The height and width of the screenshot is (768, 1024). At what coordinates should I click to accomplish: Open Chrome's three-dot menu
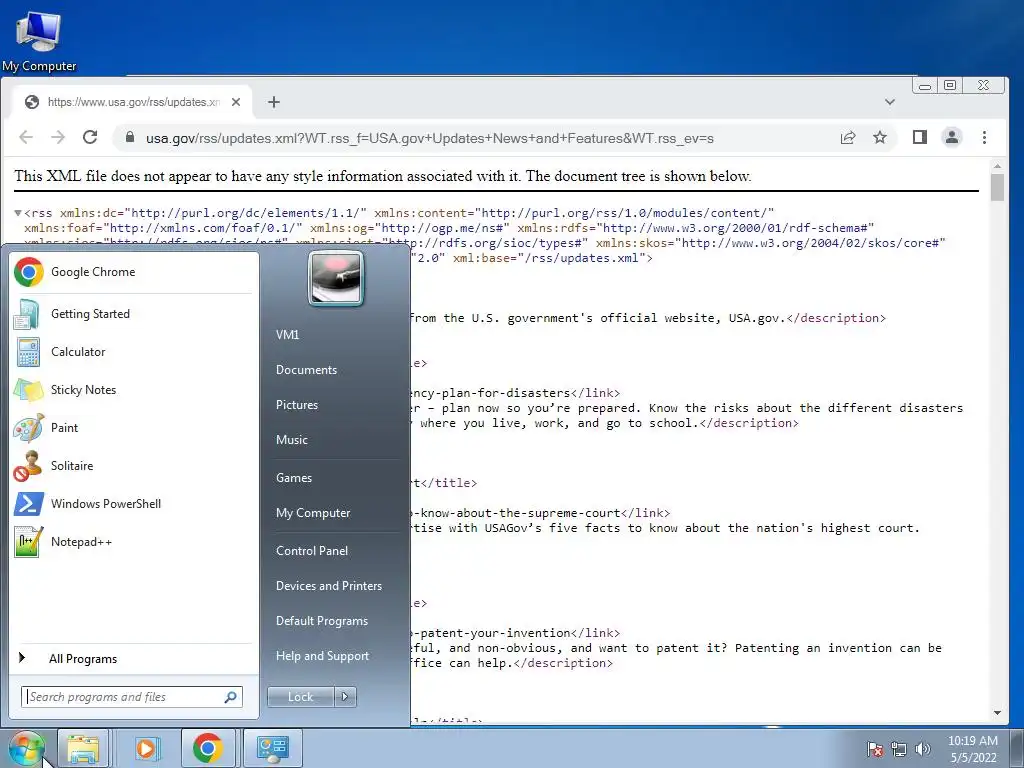coord(984,137)
